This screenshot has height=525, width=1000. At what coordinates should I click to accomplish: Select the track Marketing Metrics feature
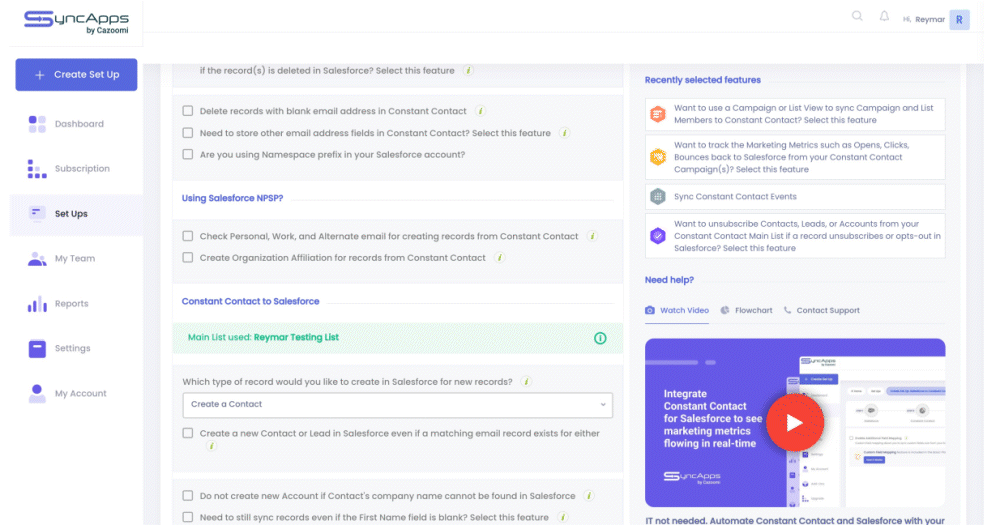click(795, 157)
